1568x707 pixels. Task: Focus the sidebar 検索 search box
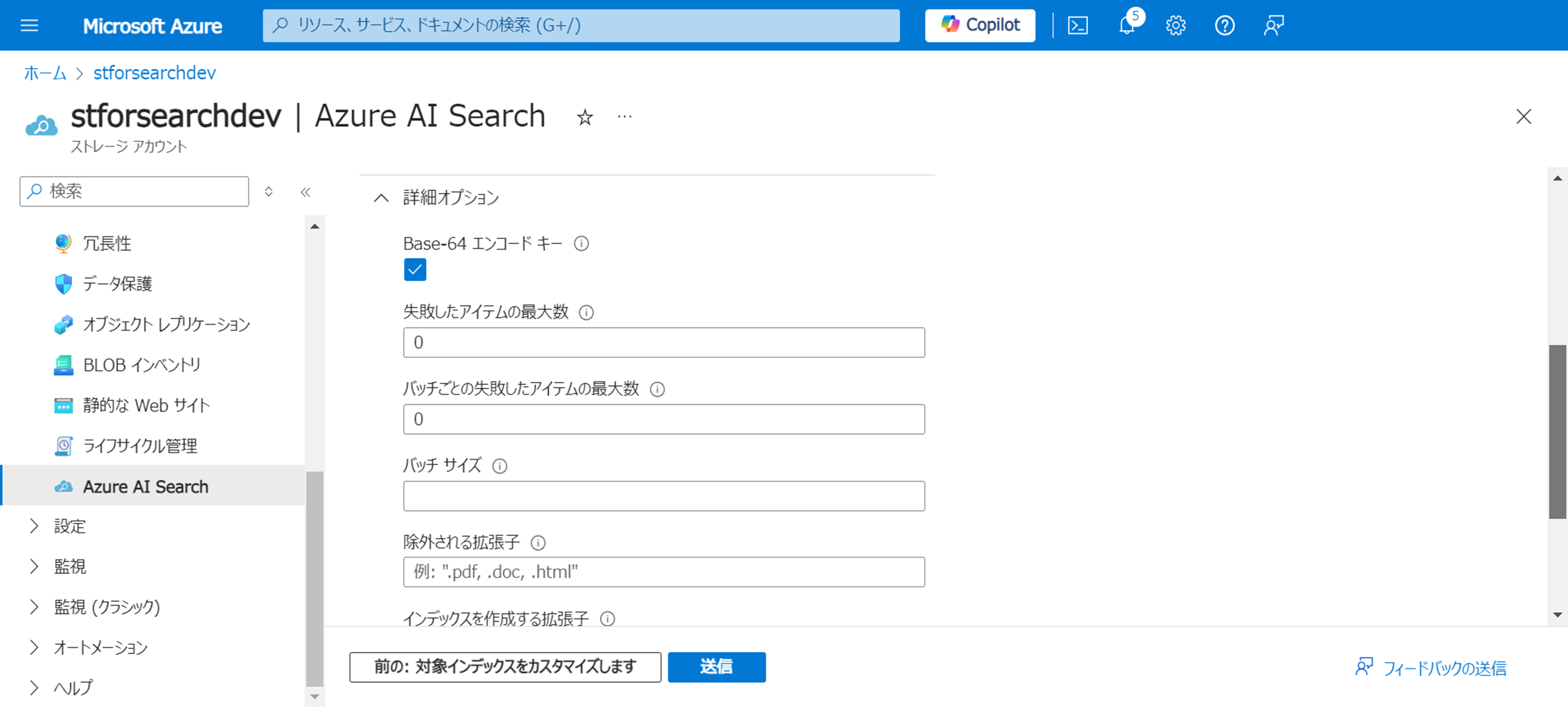click(x=134, y=192)
